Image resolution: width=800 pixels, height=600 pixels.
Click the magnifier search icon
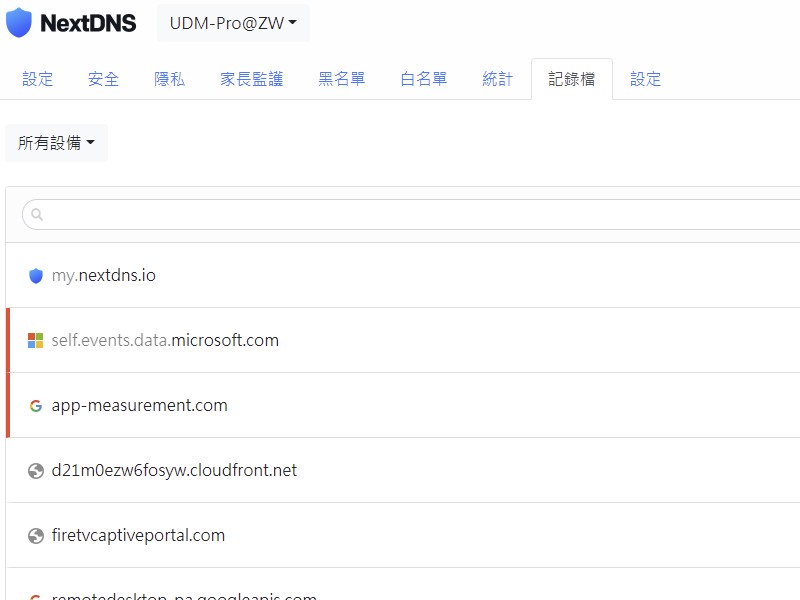click(37, 214)
